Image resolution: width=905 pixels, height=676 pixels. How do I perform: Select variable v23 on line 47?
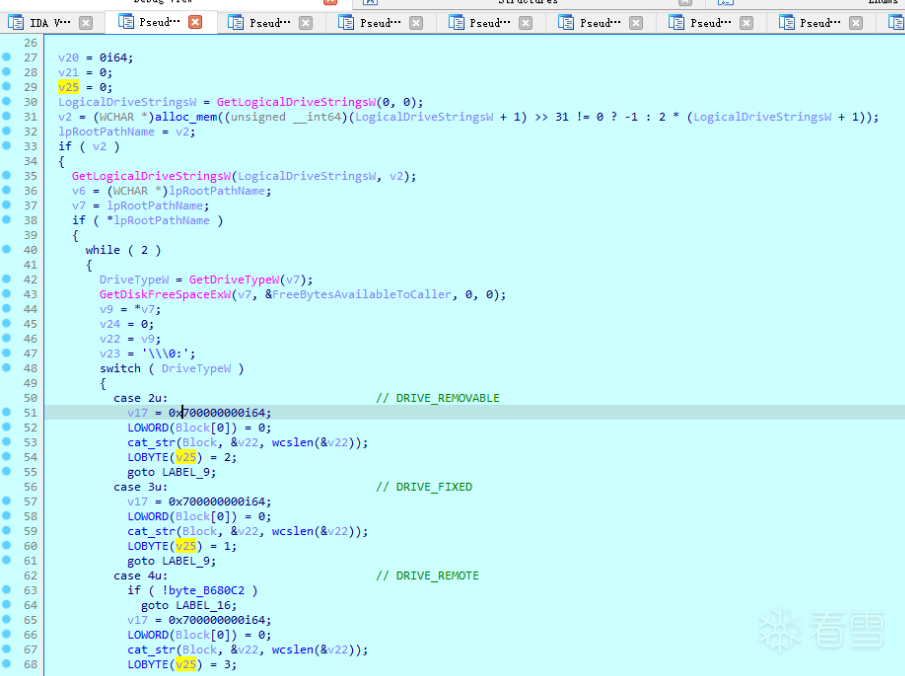pos(110,354)
